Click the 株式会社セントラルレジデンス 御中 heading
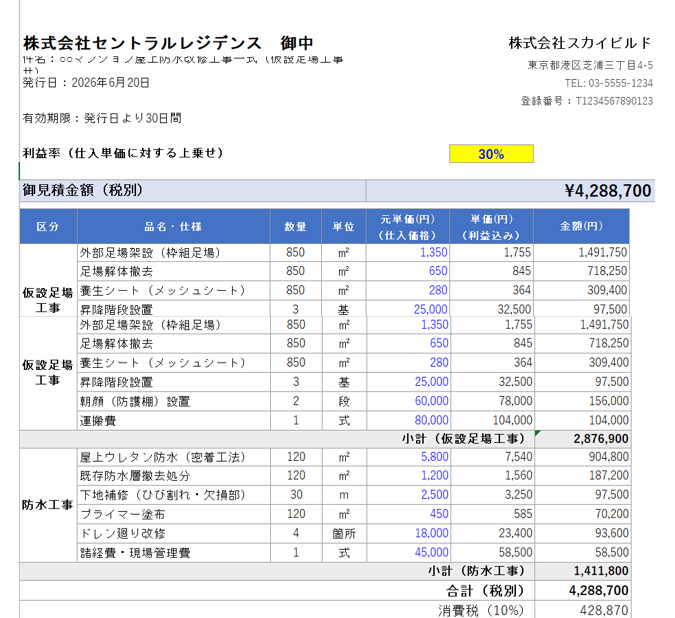Image resolution: width=675 pixels, height=618 pixels. pos(168,43)
